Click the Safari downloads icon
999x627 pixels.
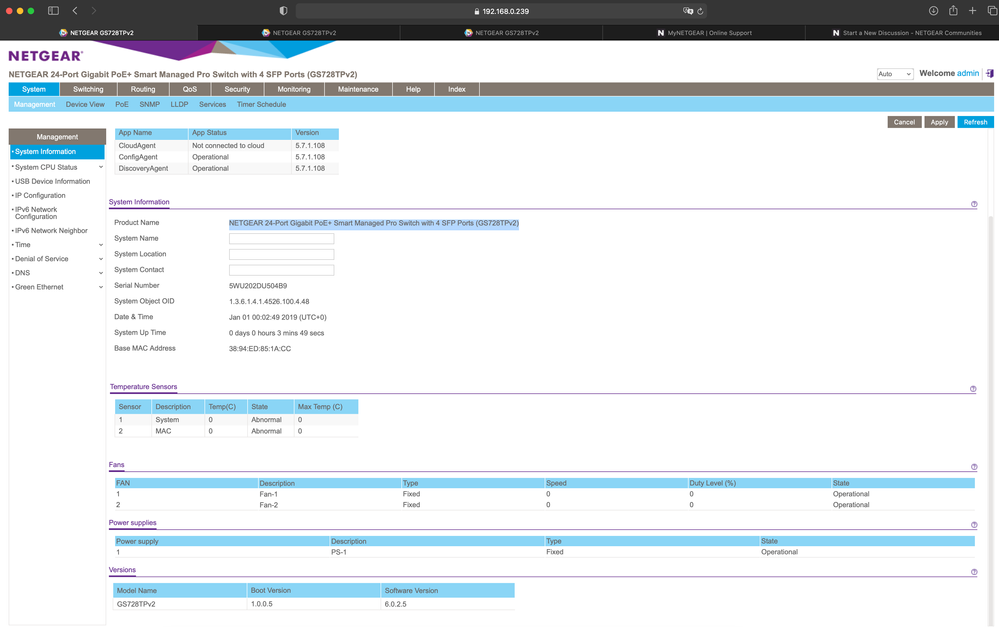pos(933,11)
